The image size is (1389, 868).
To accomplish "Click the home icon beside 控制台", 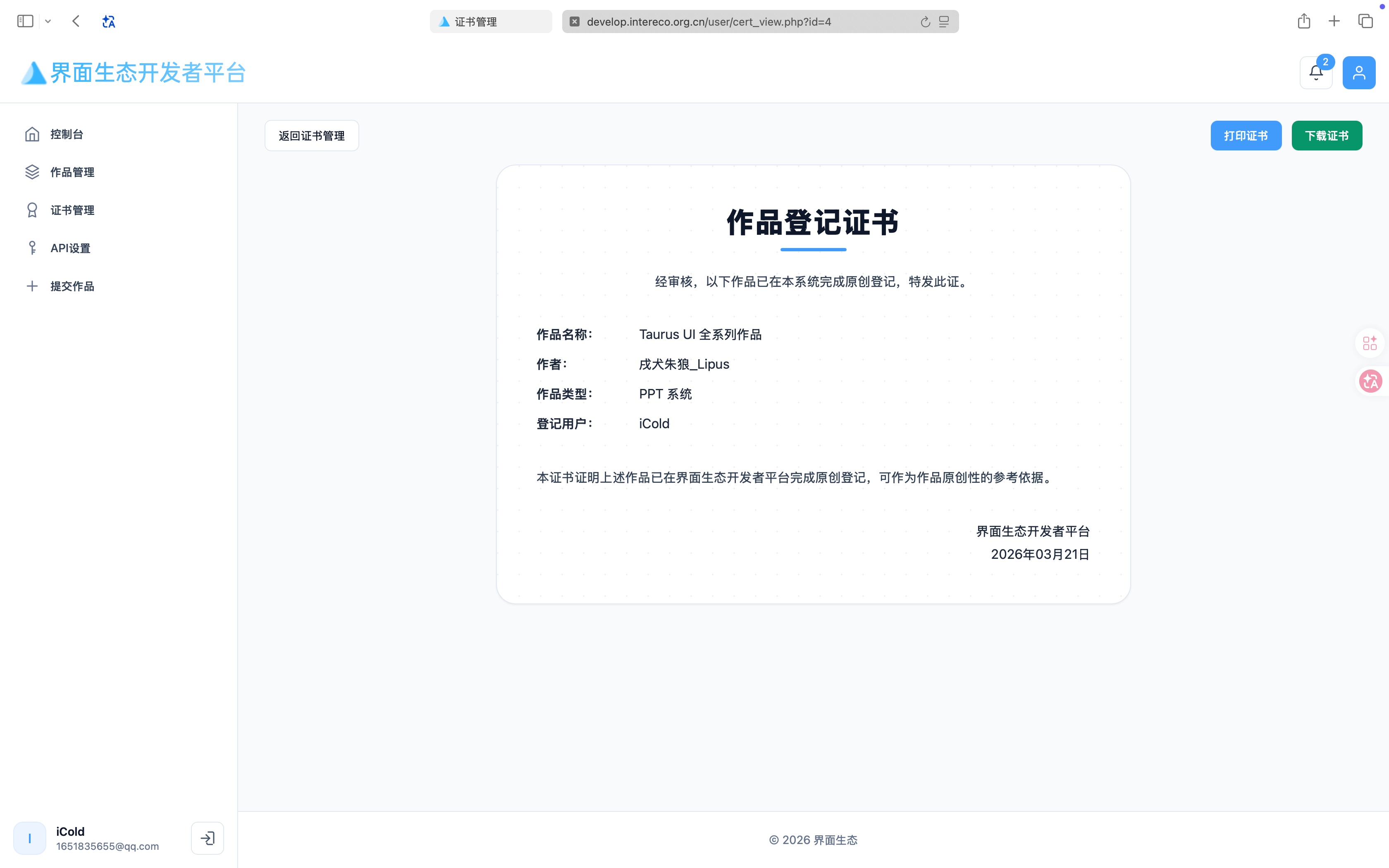I will (32, 134).
